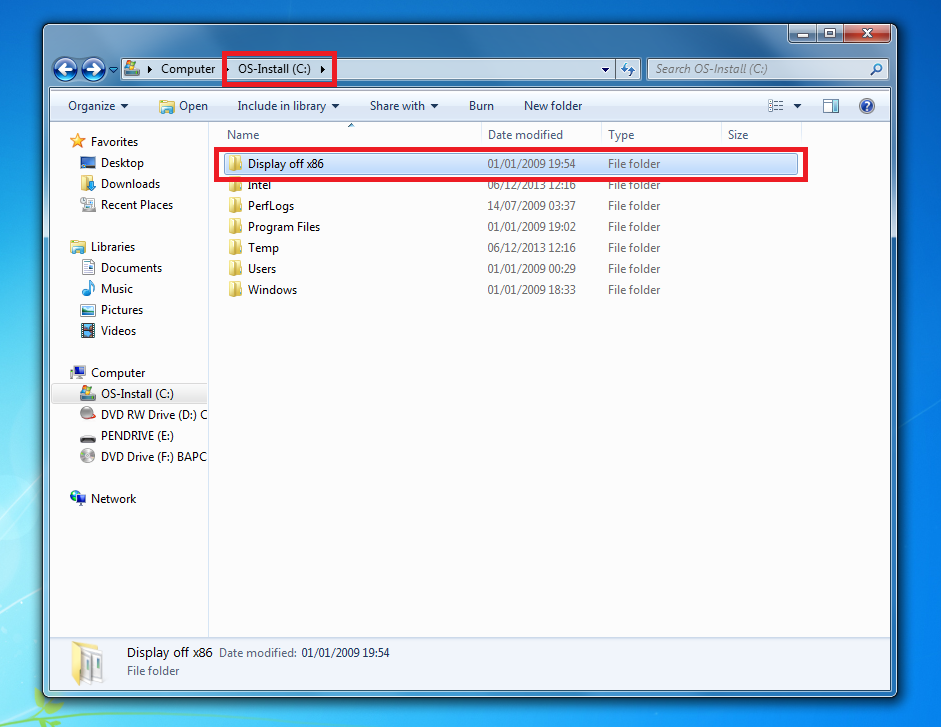941x727 pixels.
Task: Open the Help question mark icon
Action: pos(867,106)
